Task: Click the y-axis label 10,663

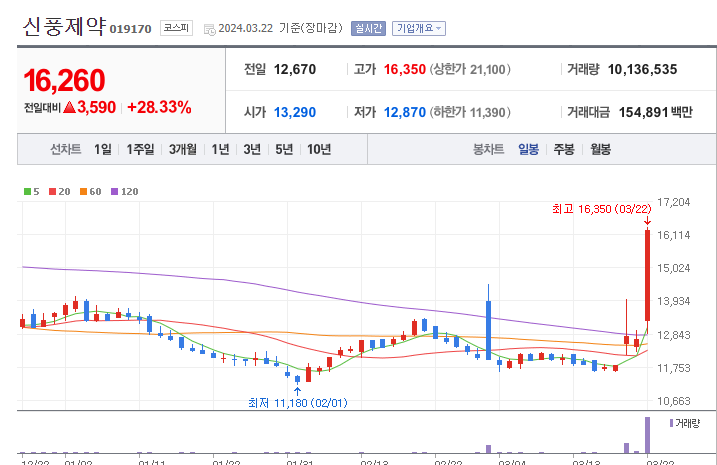Action: pos(674,401)
